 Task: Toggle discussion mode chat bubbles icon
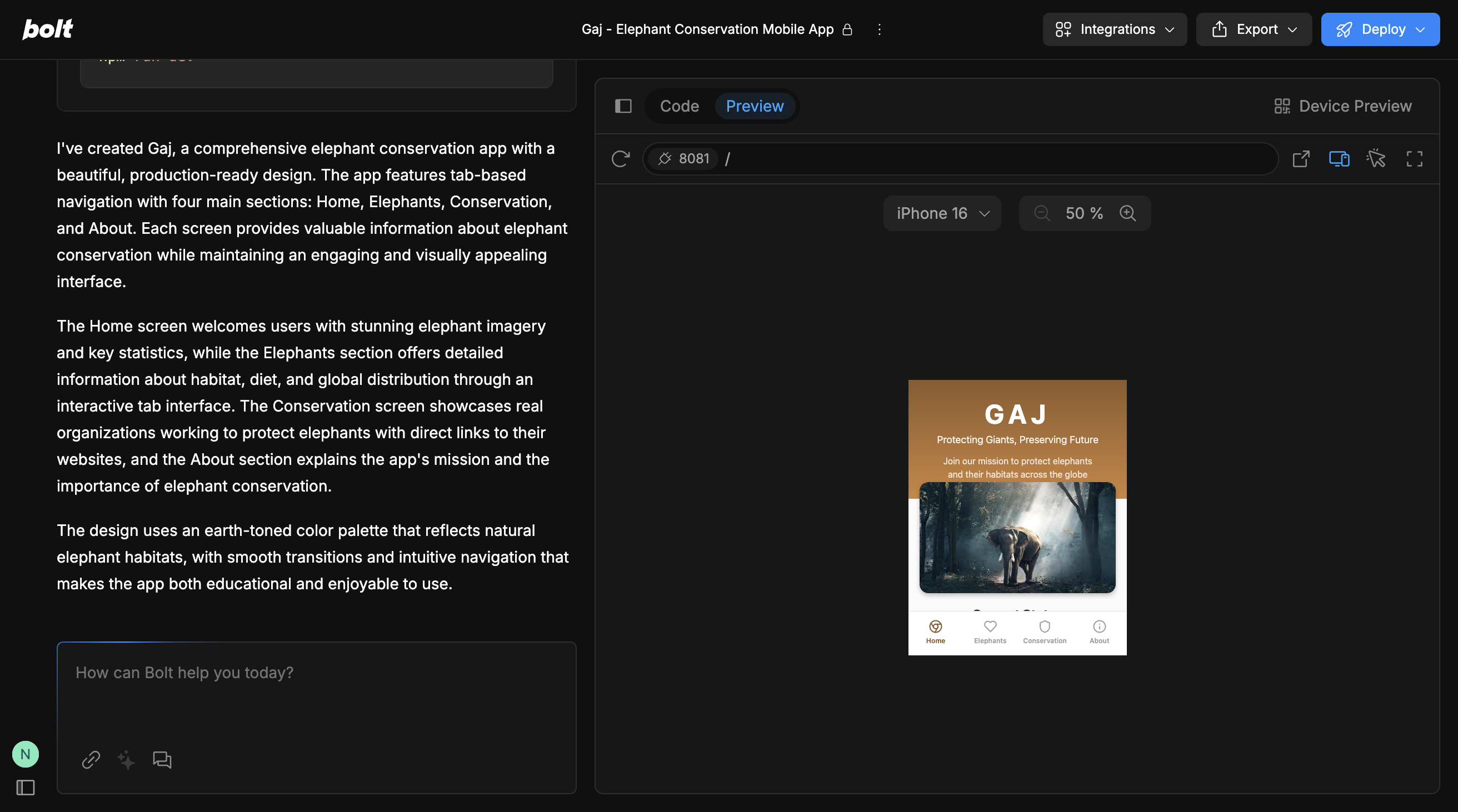(x=162, y=759)
